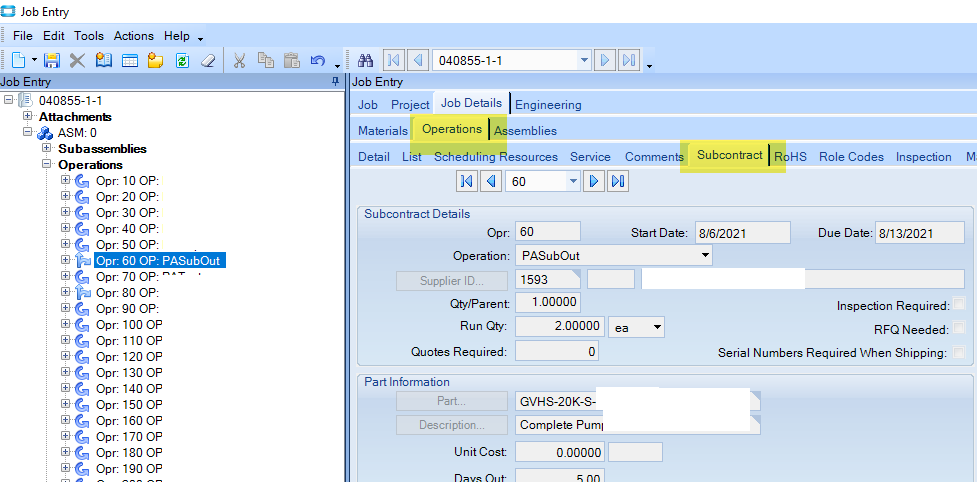977x482 pixels.
Task: Pin the Job Entry tree panel
Action: click(x=335, y=82)
